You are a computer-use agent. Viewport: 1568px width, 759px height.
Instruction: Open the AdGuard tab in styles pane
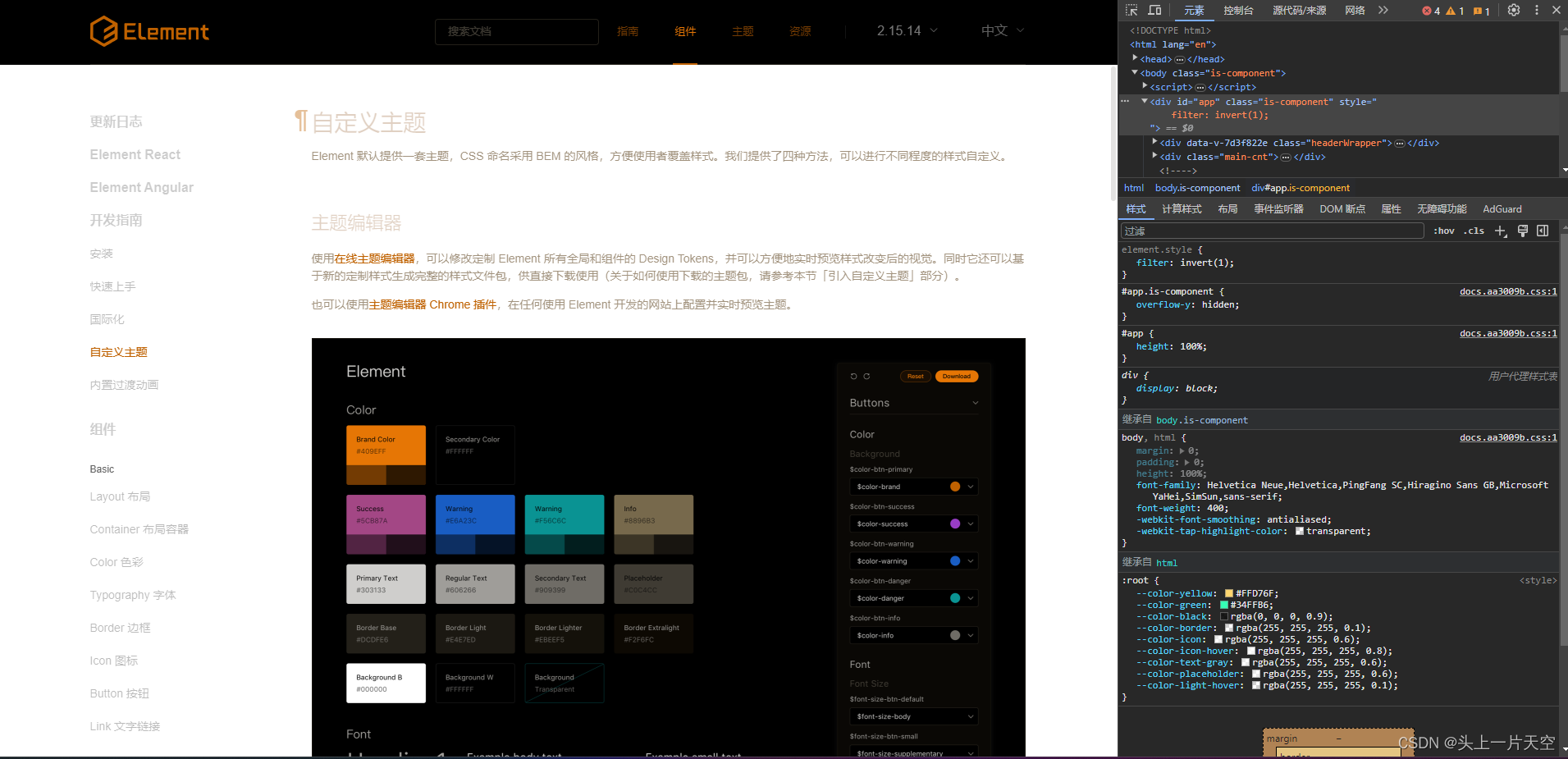[1502, 209]
